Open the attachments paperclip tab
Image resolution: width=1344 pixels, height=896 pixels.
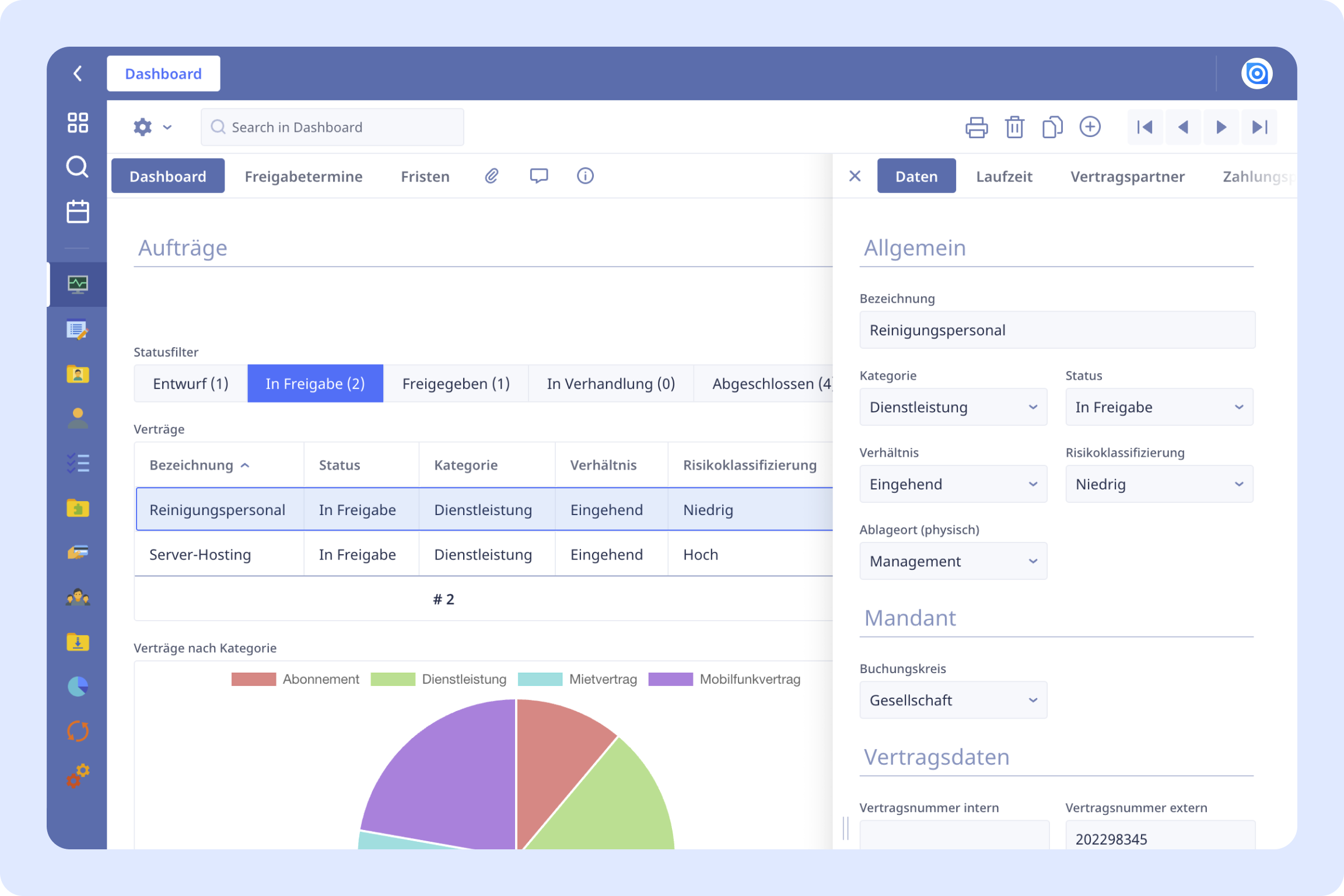[x=492, y=176]
